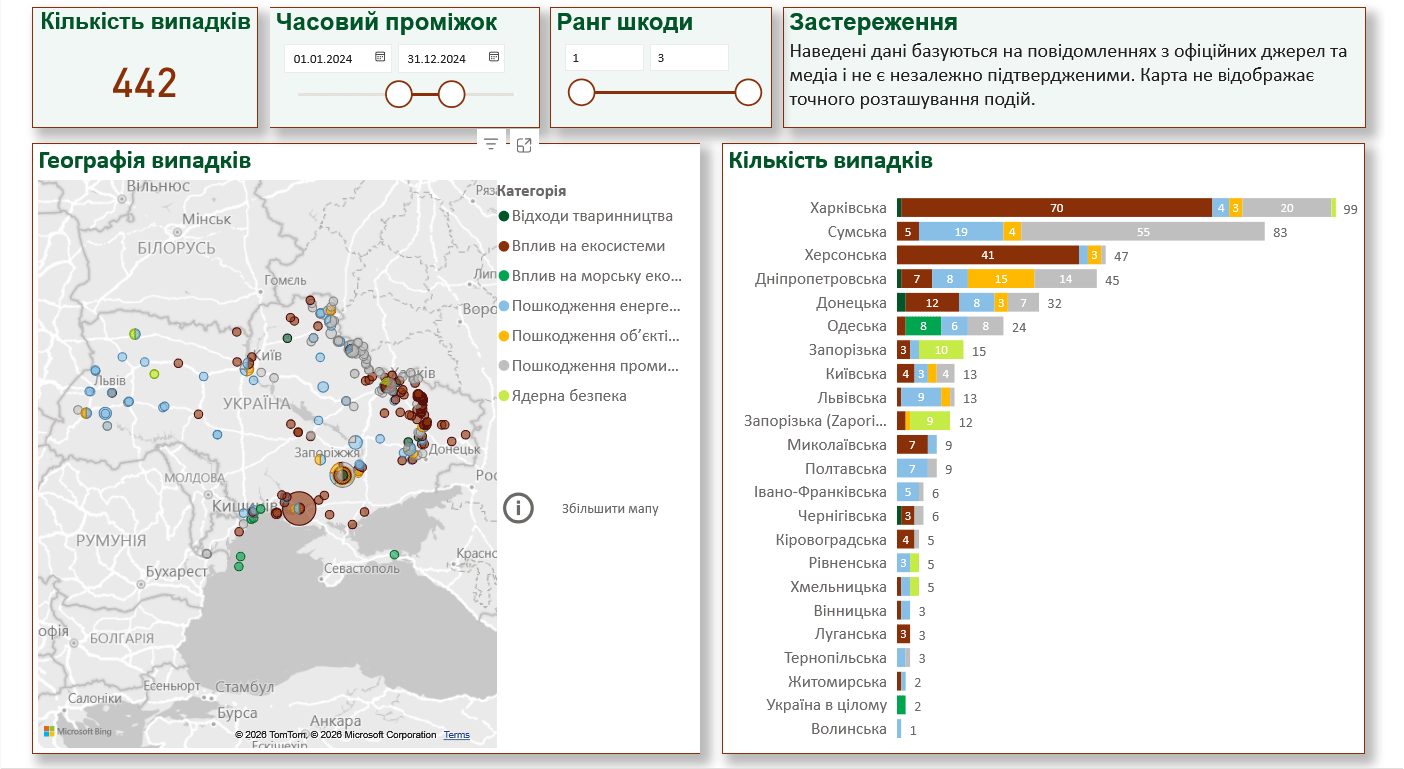Open the Terms link on the map
Viewport: 1404px width, 769px height.
click(x=456, y=735)
